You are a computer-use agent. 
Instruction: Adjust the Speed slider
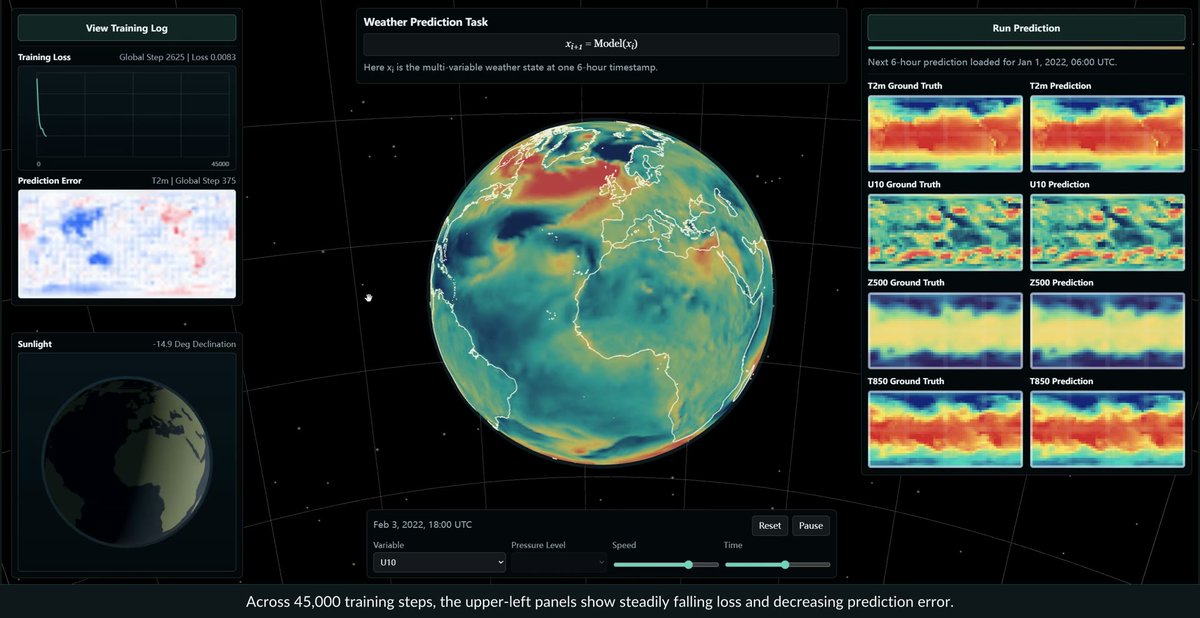[x=666, y=564]
